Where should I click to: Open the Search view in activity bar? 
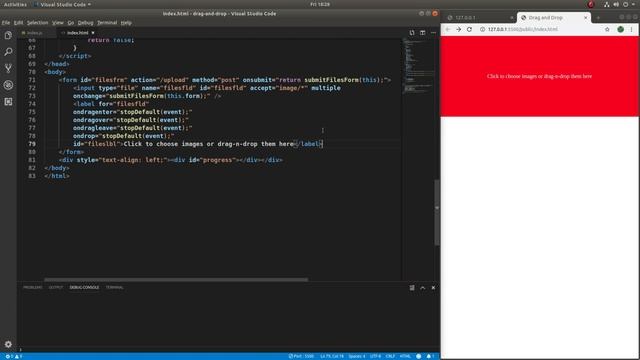pos(8,52)
